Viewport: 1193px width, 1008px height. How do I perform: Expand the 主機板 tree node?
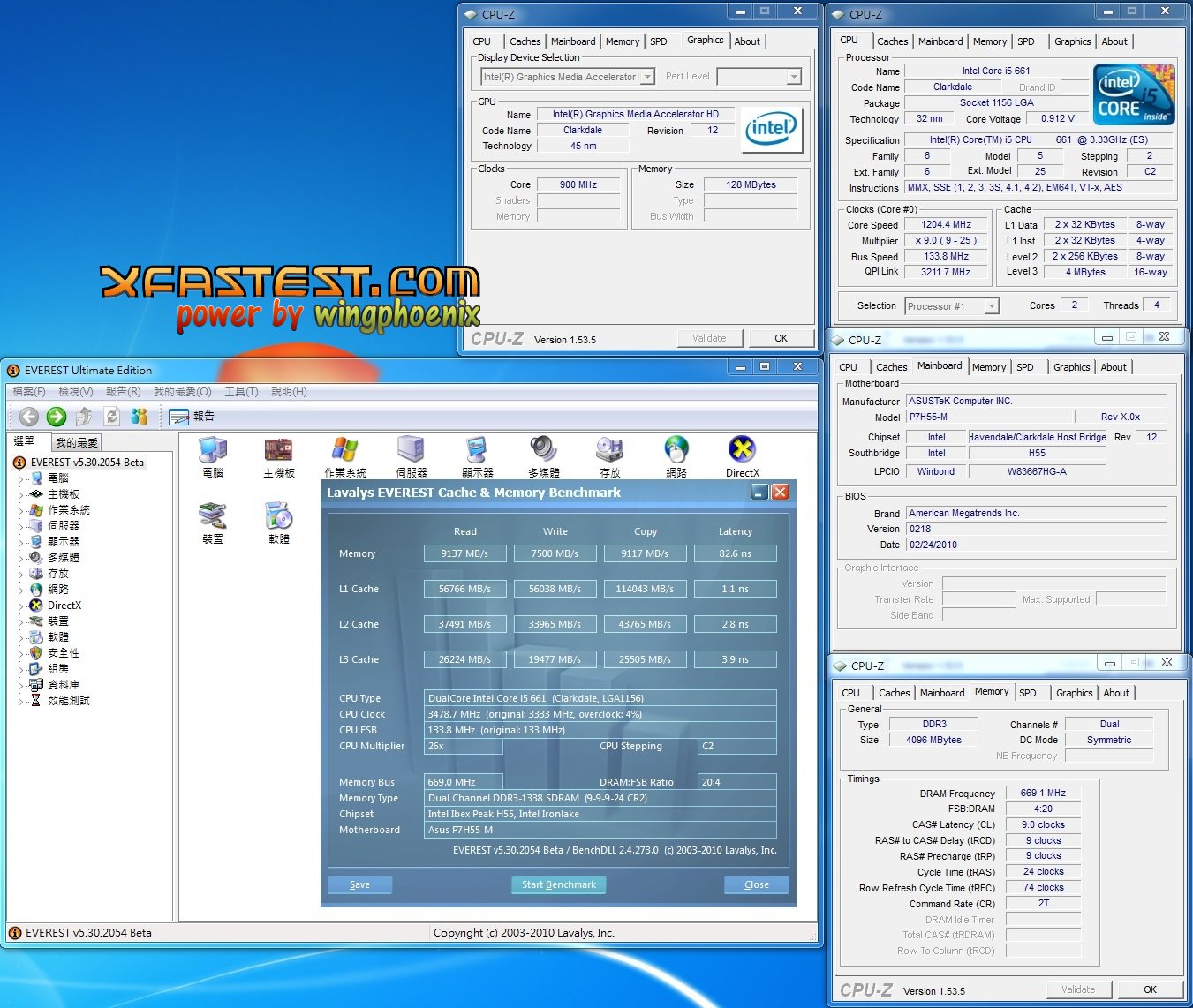tap(21, 495)
